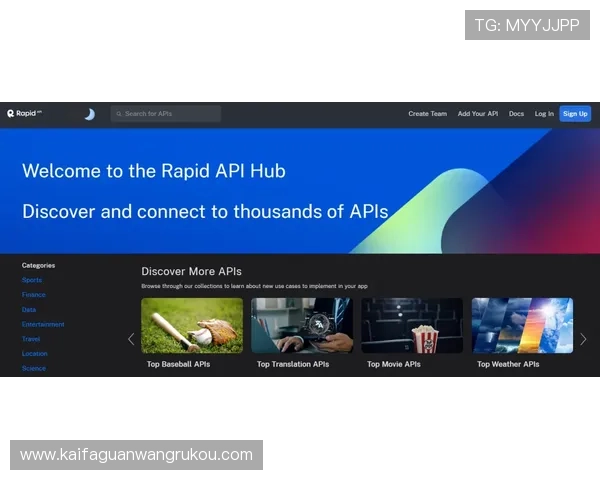Open the Create Team page
The width and height of the screenshot is (600, 480).
click(427, 114)
